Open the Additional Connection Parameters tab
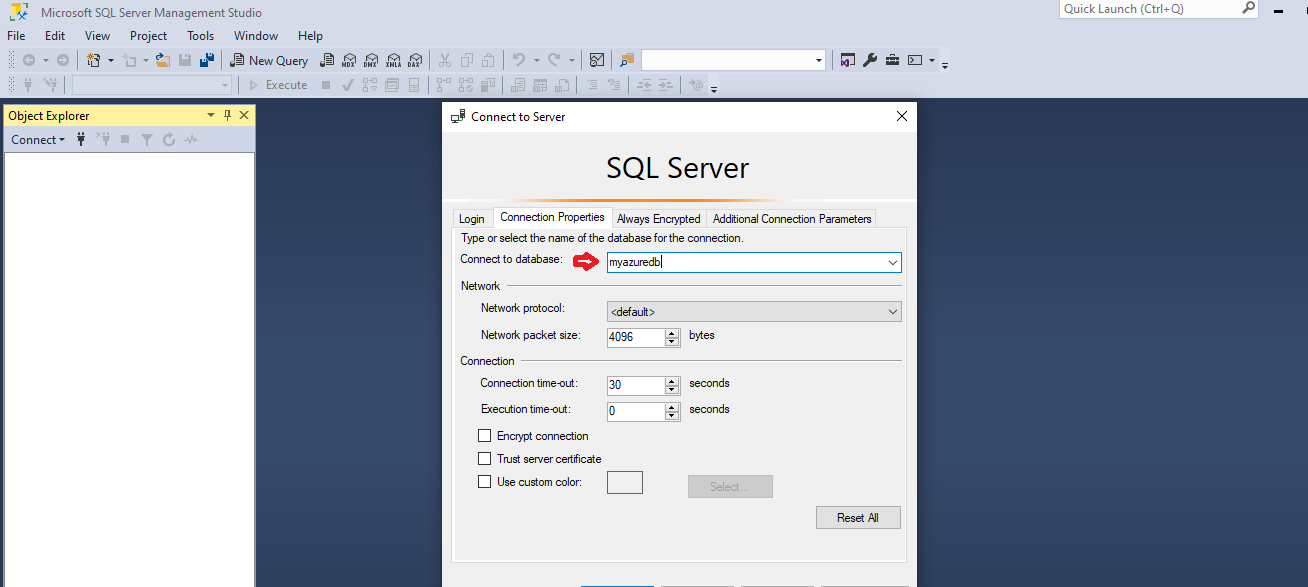 tap(792, 219)
